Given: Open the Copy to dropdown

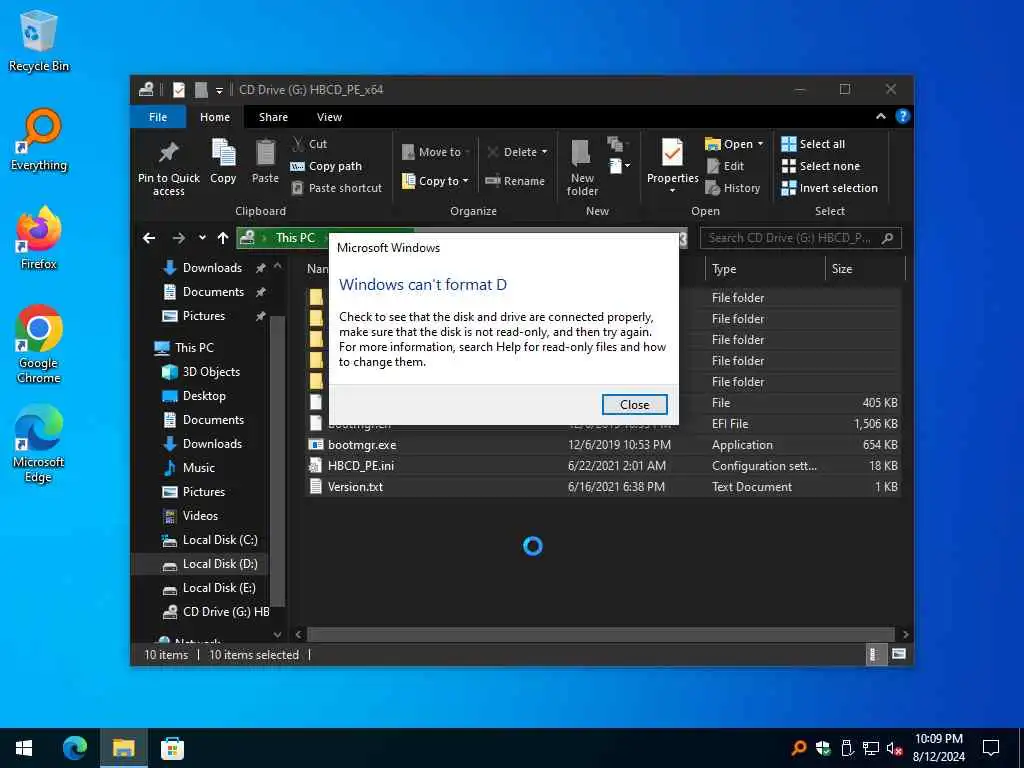Looking at the screenshot, I should click(x=436, y=181).
